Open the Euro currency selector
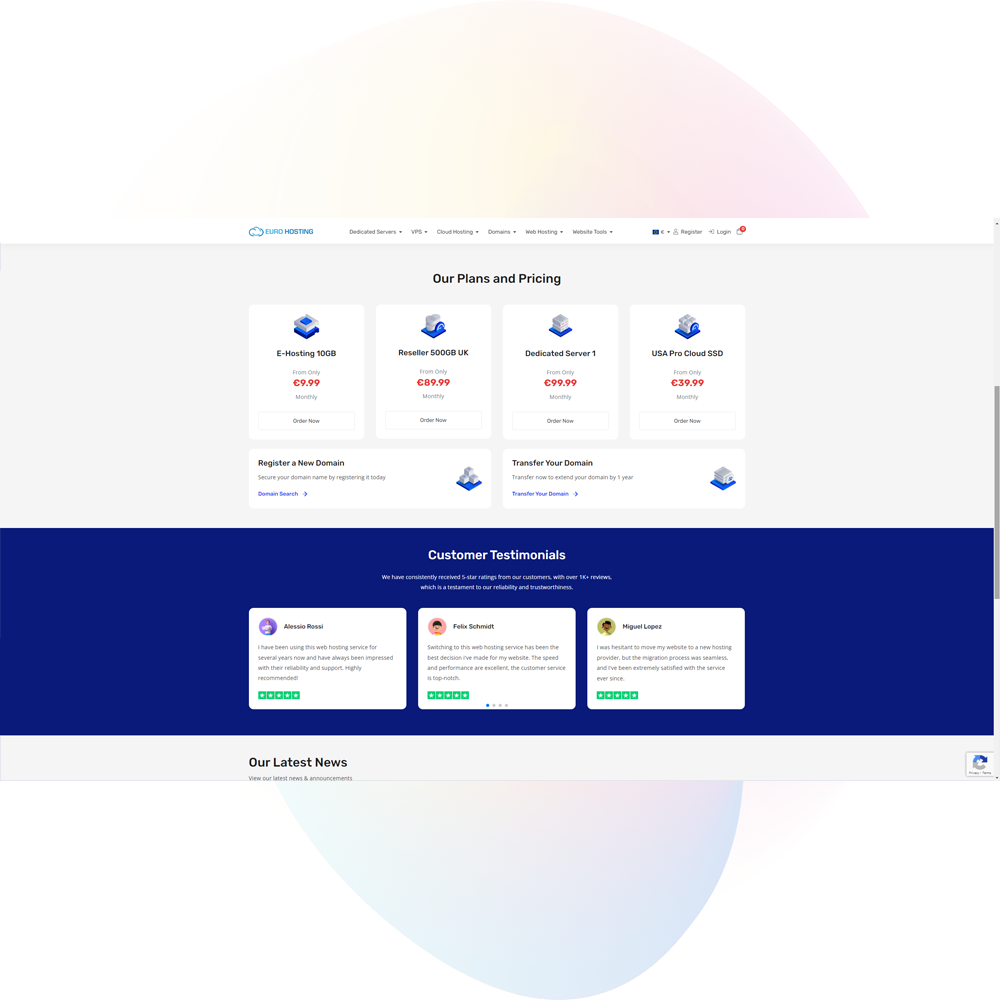1000x1000 pixels. point(659,231)
